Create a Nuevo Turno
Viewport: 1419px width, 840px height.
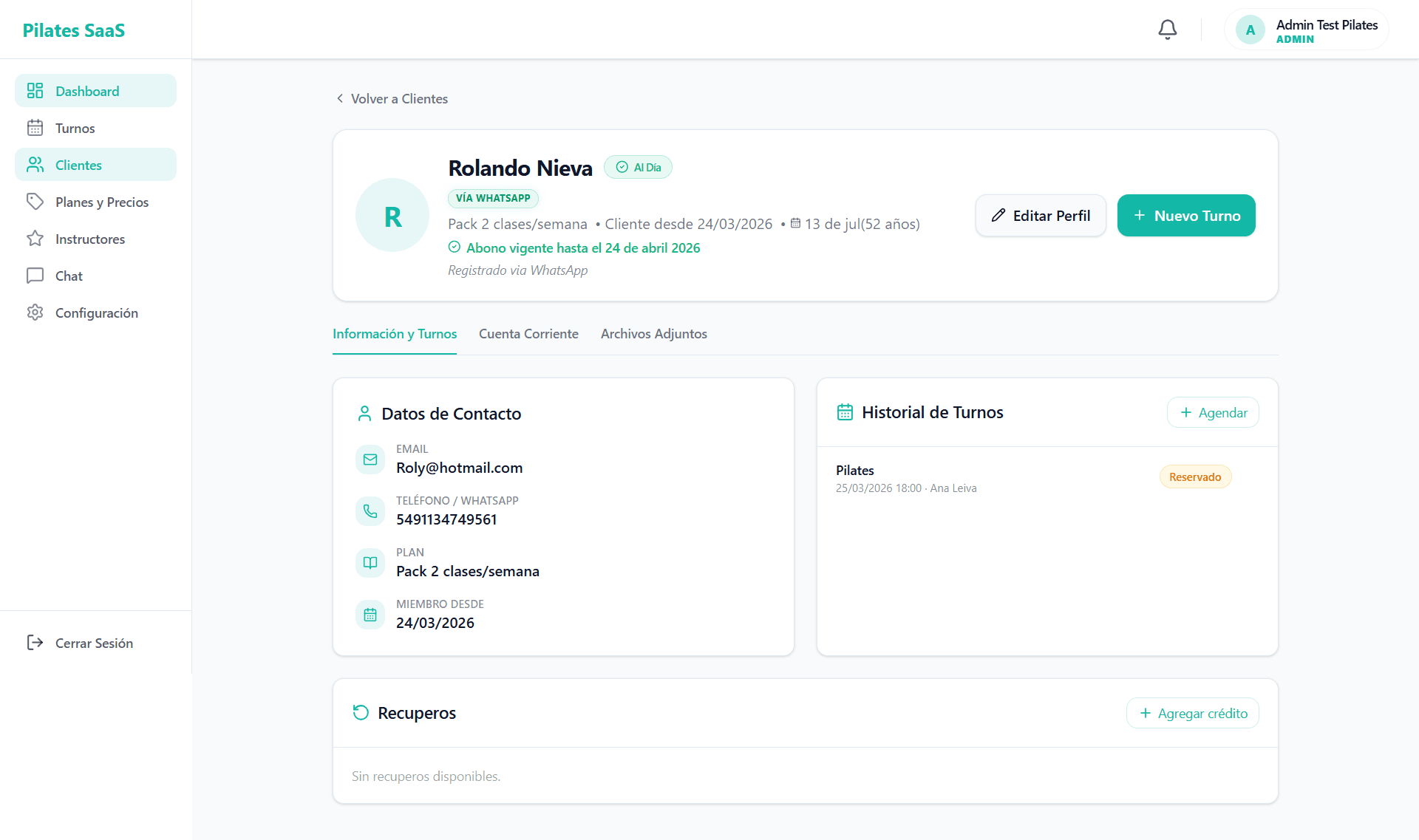(x=1186, y=216)
